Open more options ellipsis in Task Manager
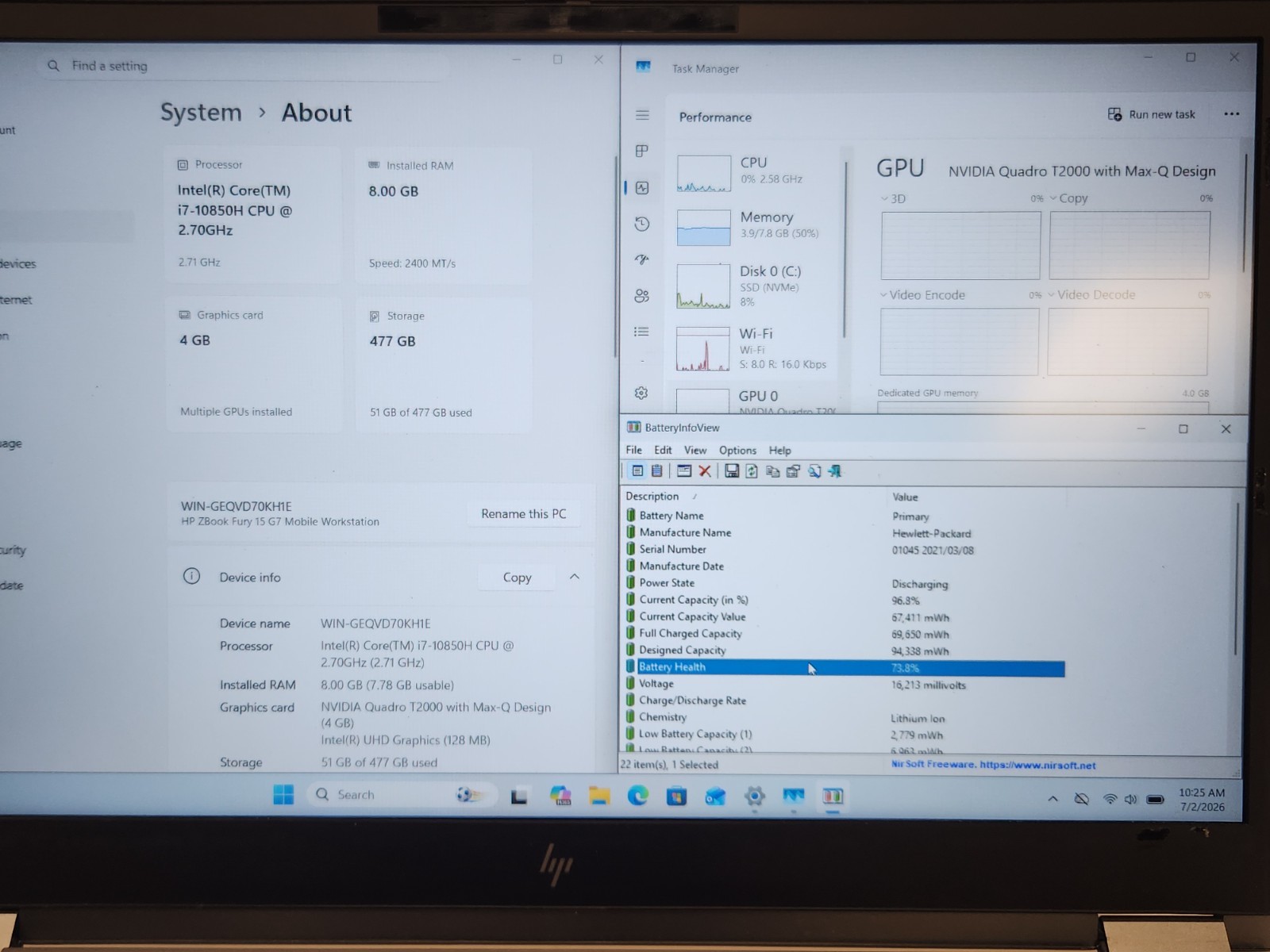This screenshot has width=1270, height=952. tap(1231, 113)
